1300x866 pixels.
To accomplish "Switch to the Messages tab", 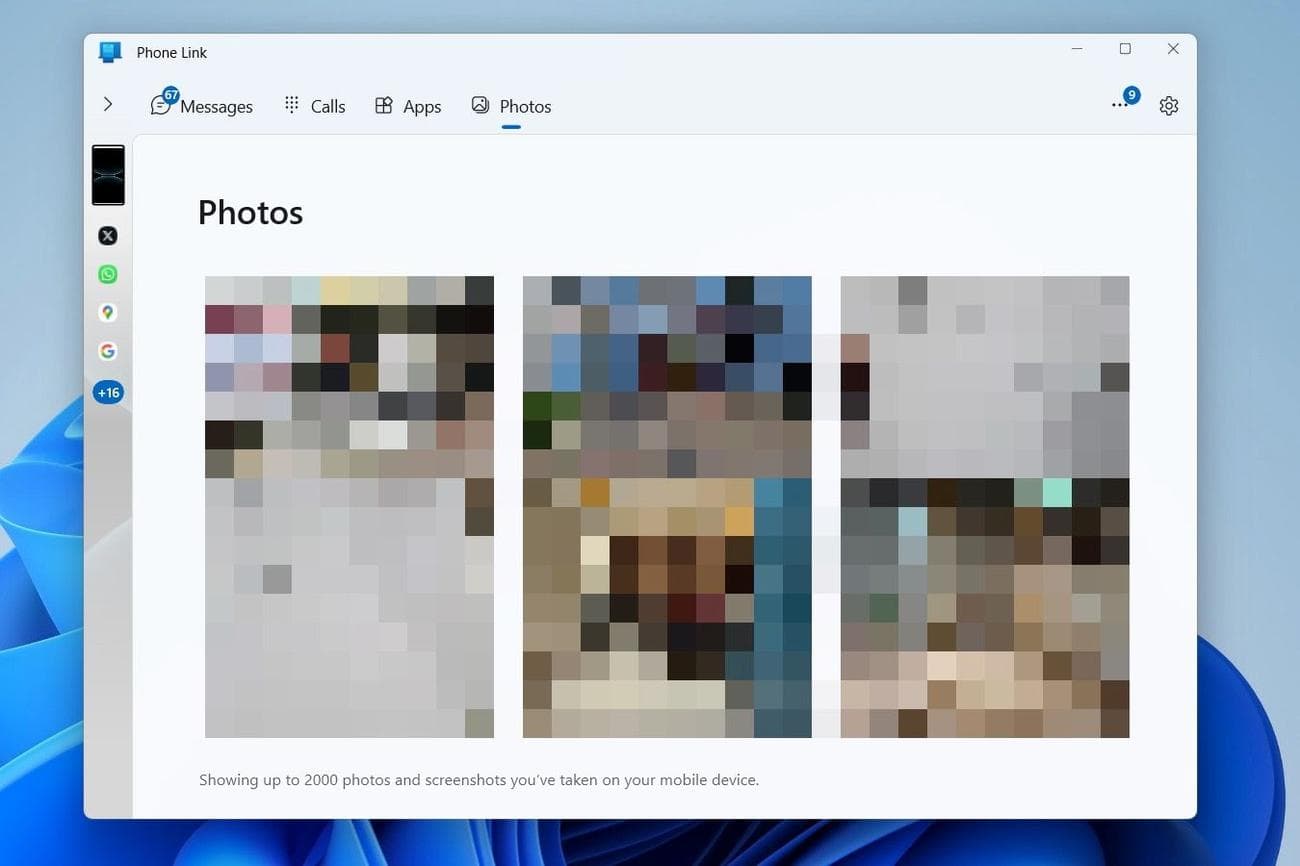I will [x=202, y=106].
